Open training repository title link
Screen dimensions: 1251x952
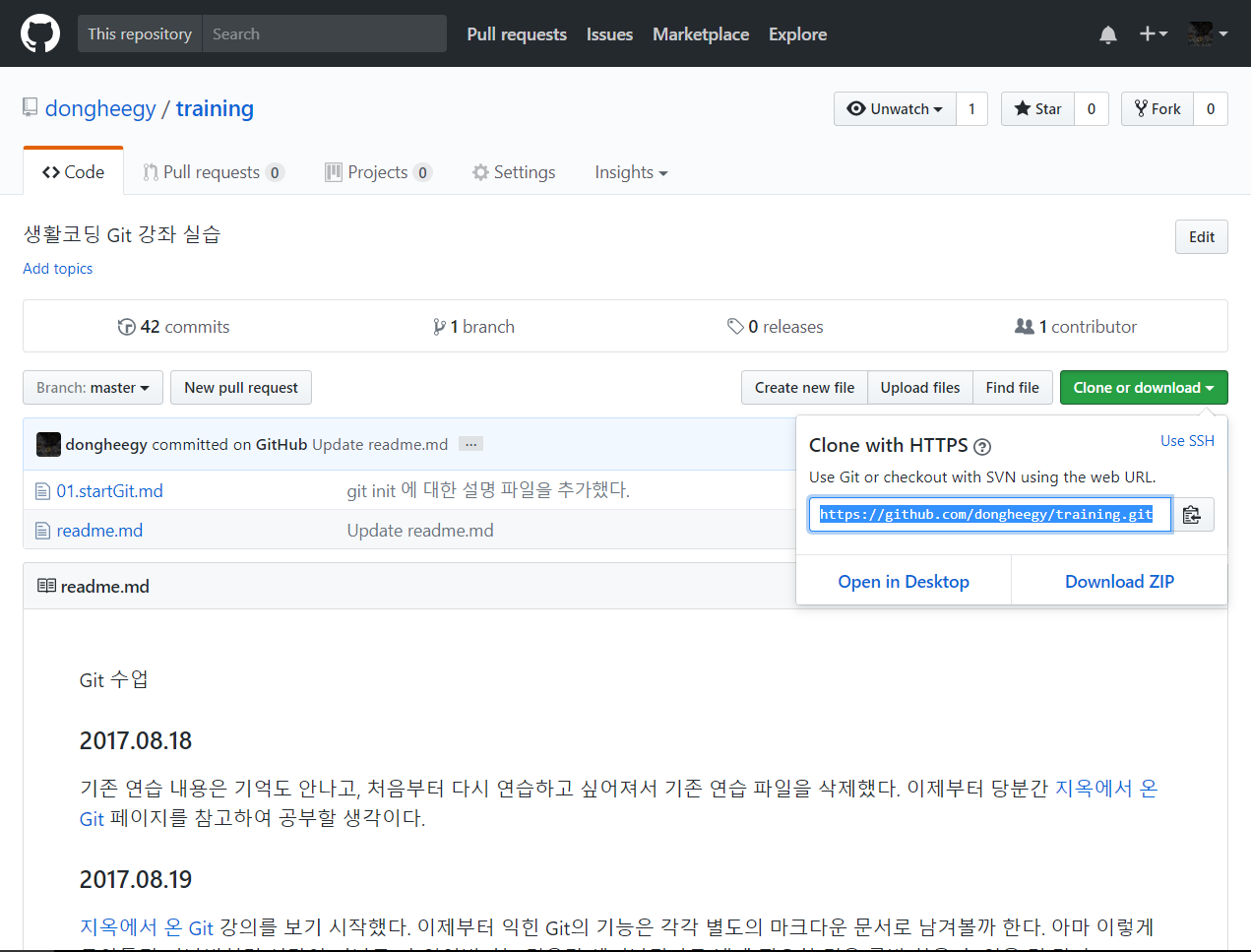[215, 108]
